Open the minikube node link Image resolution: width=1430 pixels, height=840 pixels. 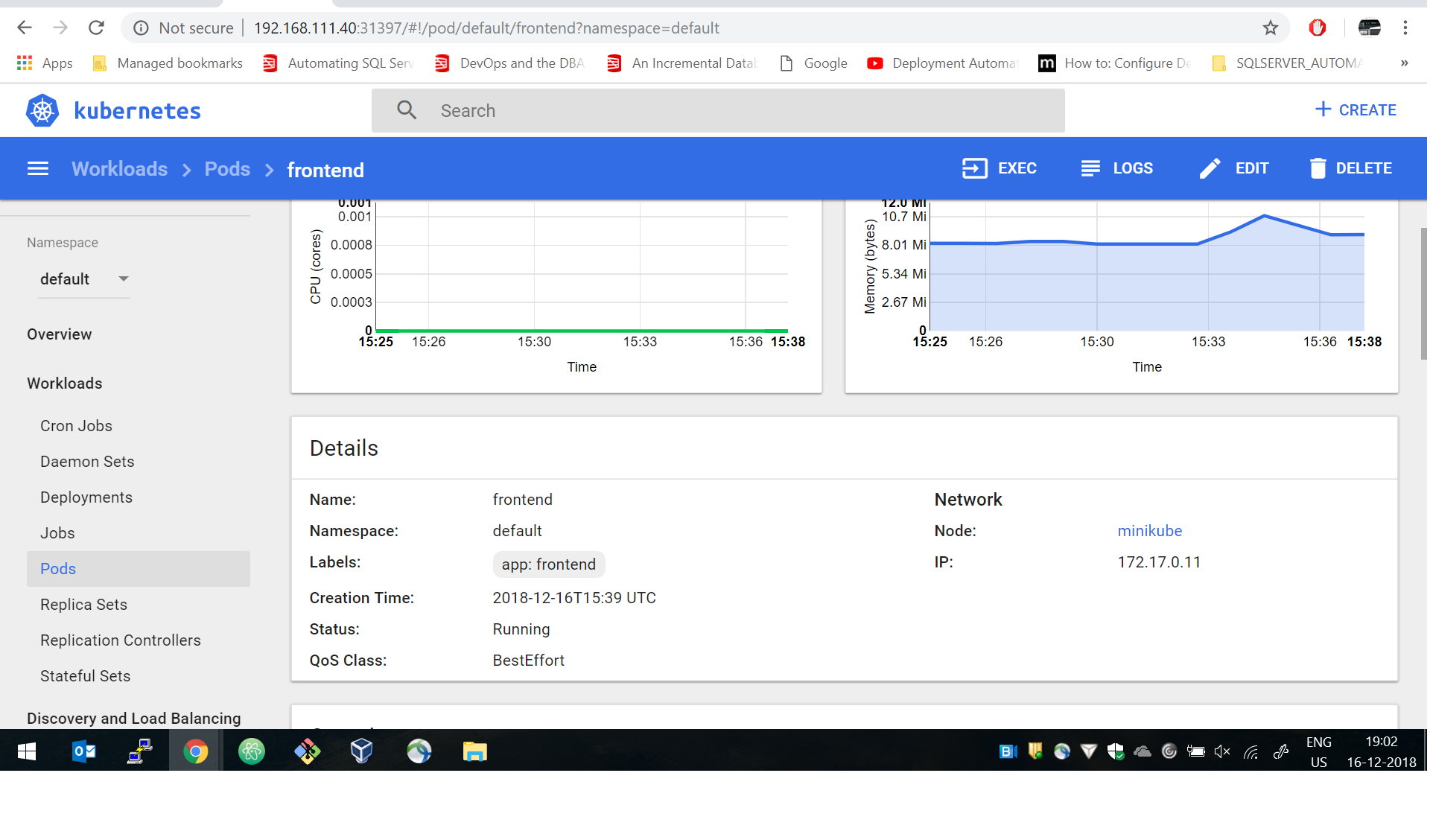click(x=1149, y=531)
